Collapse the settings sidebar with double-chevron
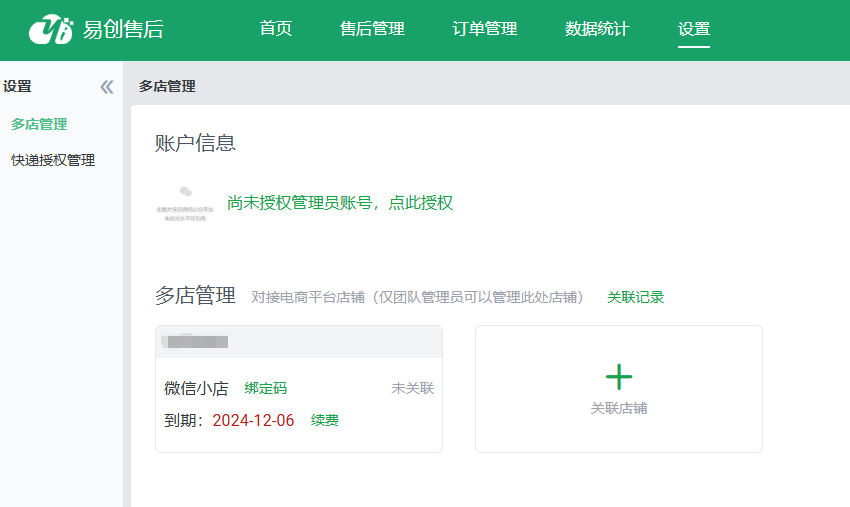 (x=107, y=87)
